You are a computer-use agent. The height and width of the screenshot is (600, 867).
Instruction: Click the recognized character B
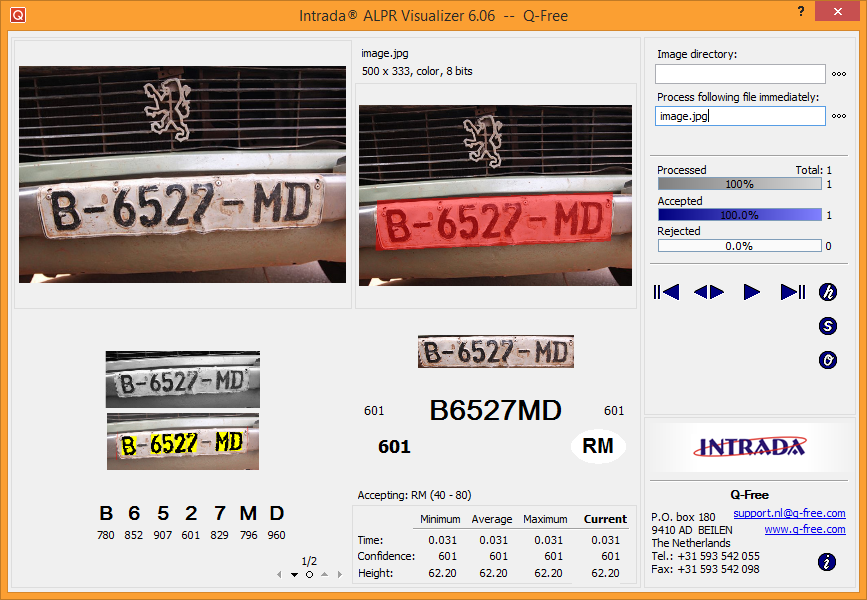[106, 514]
